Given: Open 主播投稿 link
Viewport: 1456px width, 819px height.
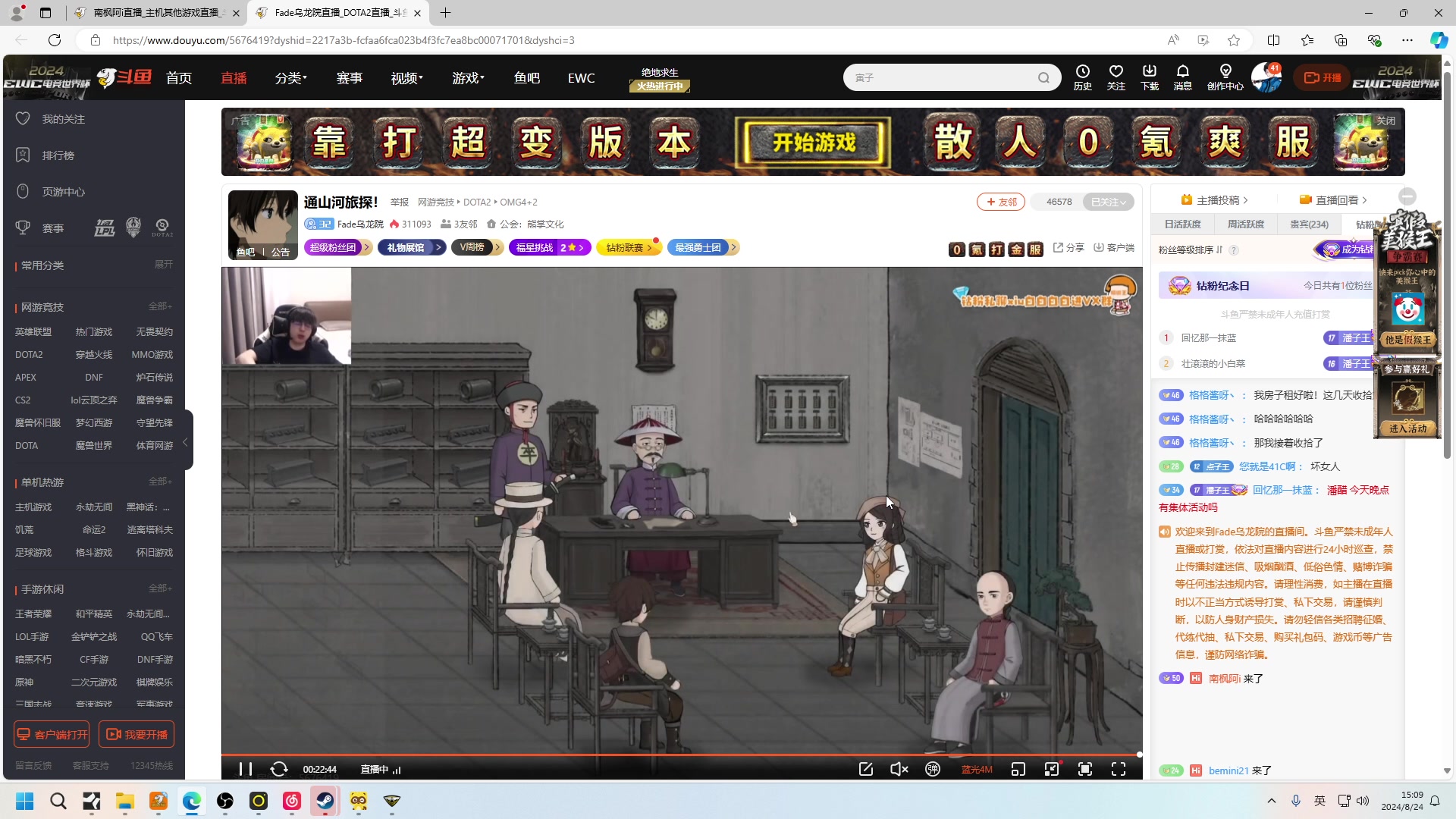Looking at the screenshot, I should pyautogui.click(x=1214, y=200).
